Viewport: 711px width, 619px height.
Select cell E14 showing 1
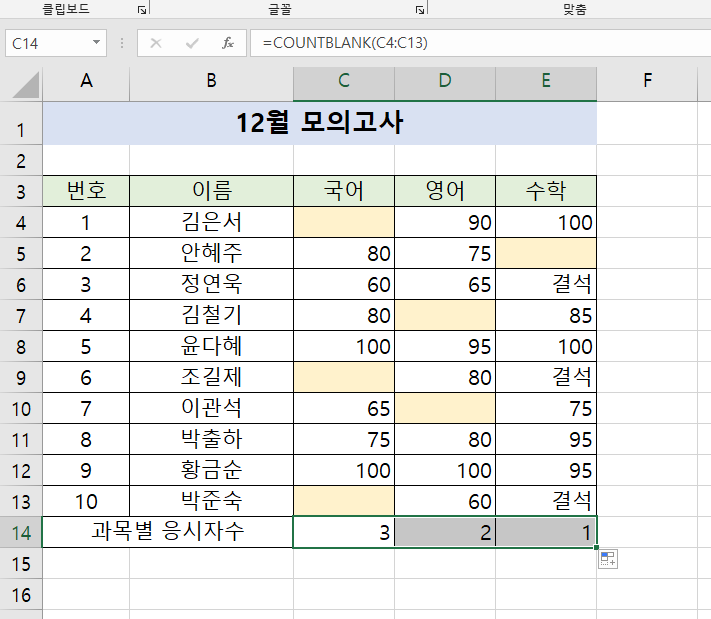(x=546, y=532)
